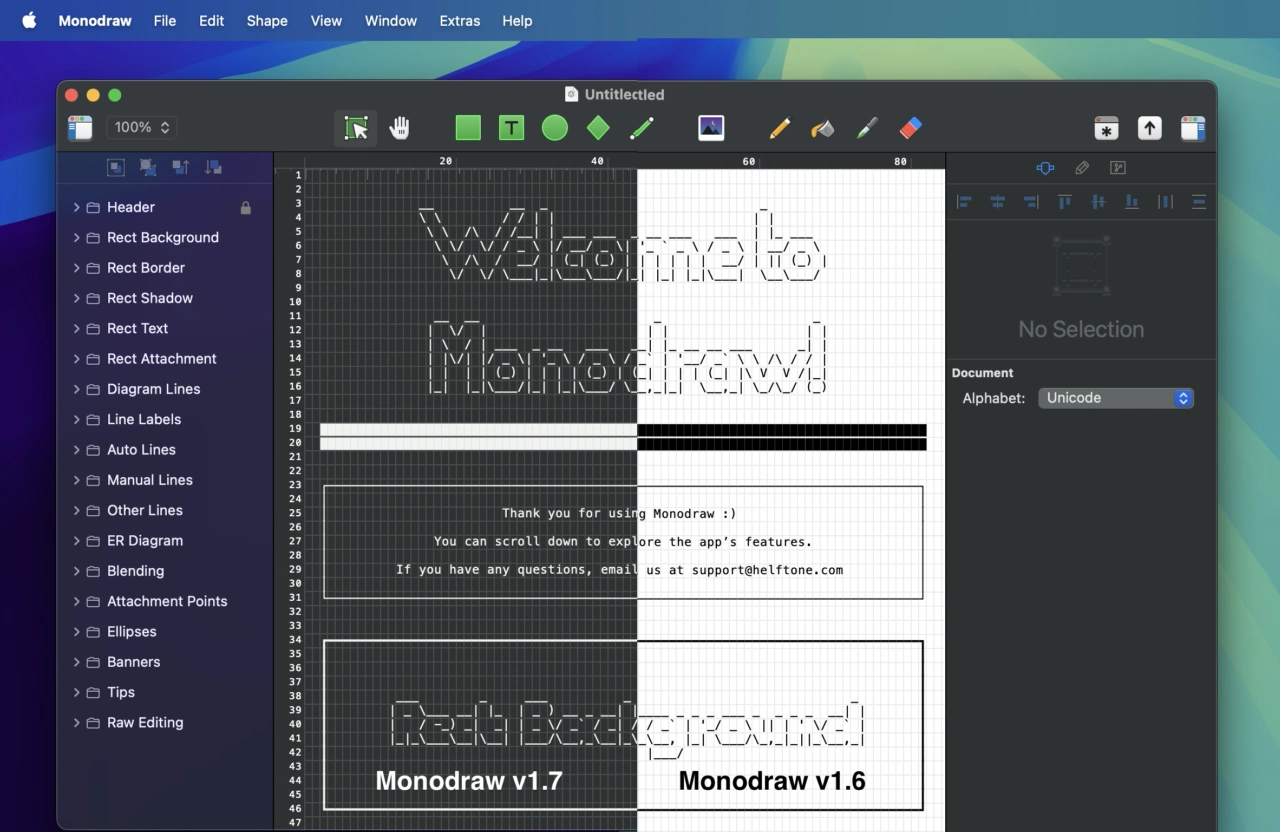Choose the Ellipse shape tool
This screenshot has width=1280, height=832.
point(555,128)
